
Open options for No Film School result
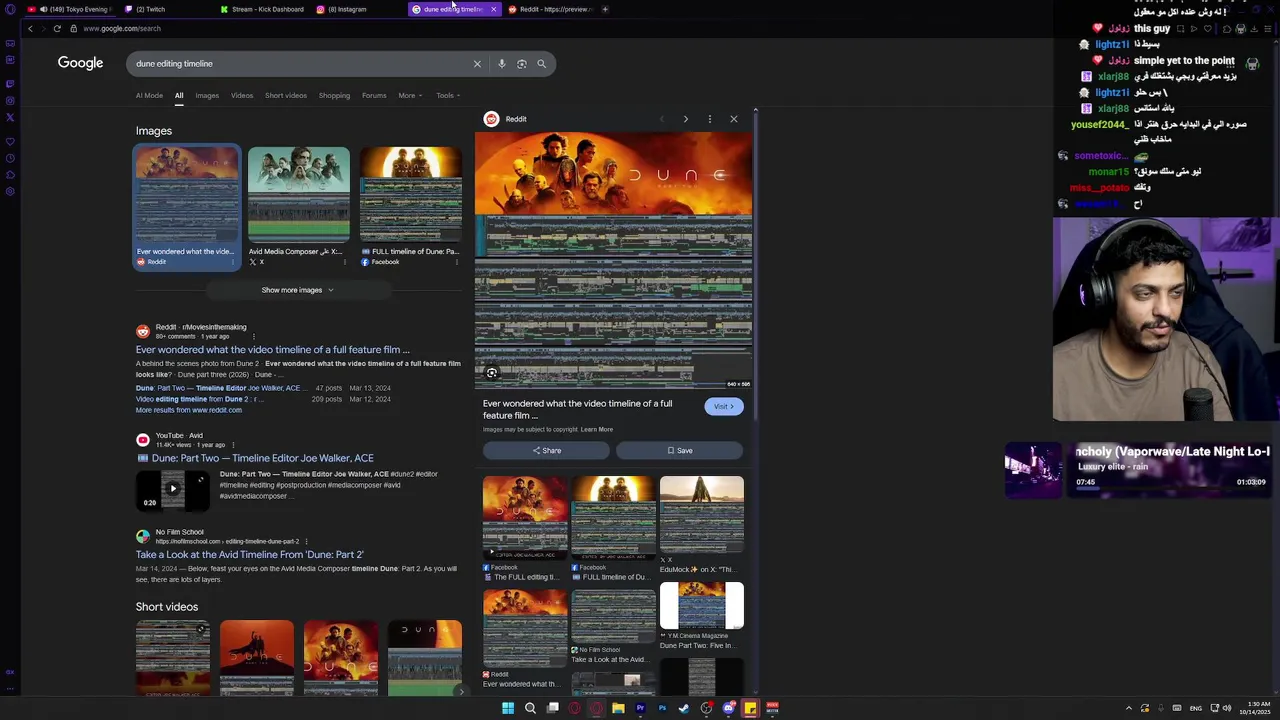pos(306,541)
